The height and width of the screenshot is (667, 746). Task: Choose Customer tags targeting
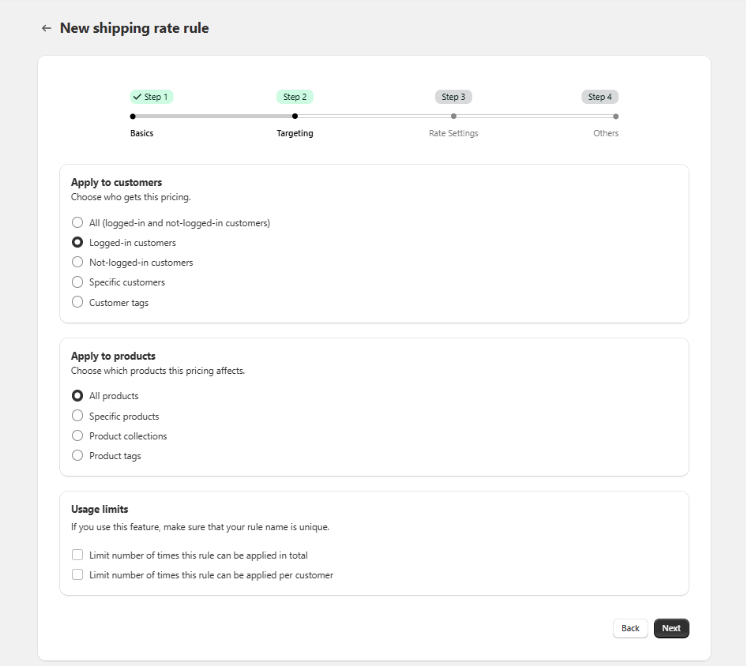pos(78,302)
